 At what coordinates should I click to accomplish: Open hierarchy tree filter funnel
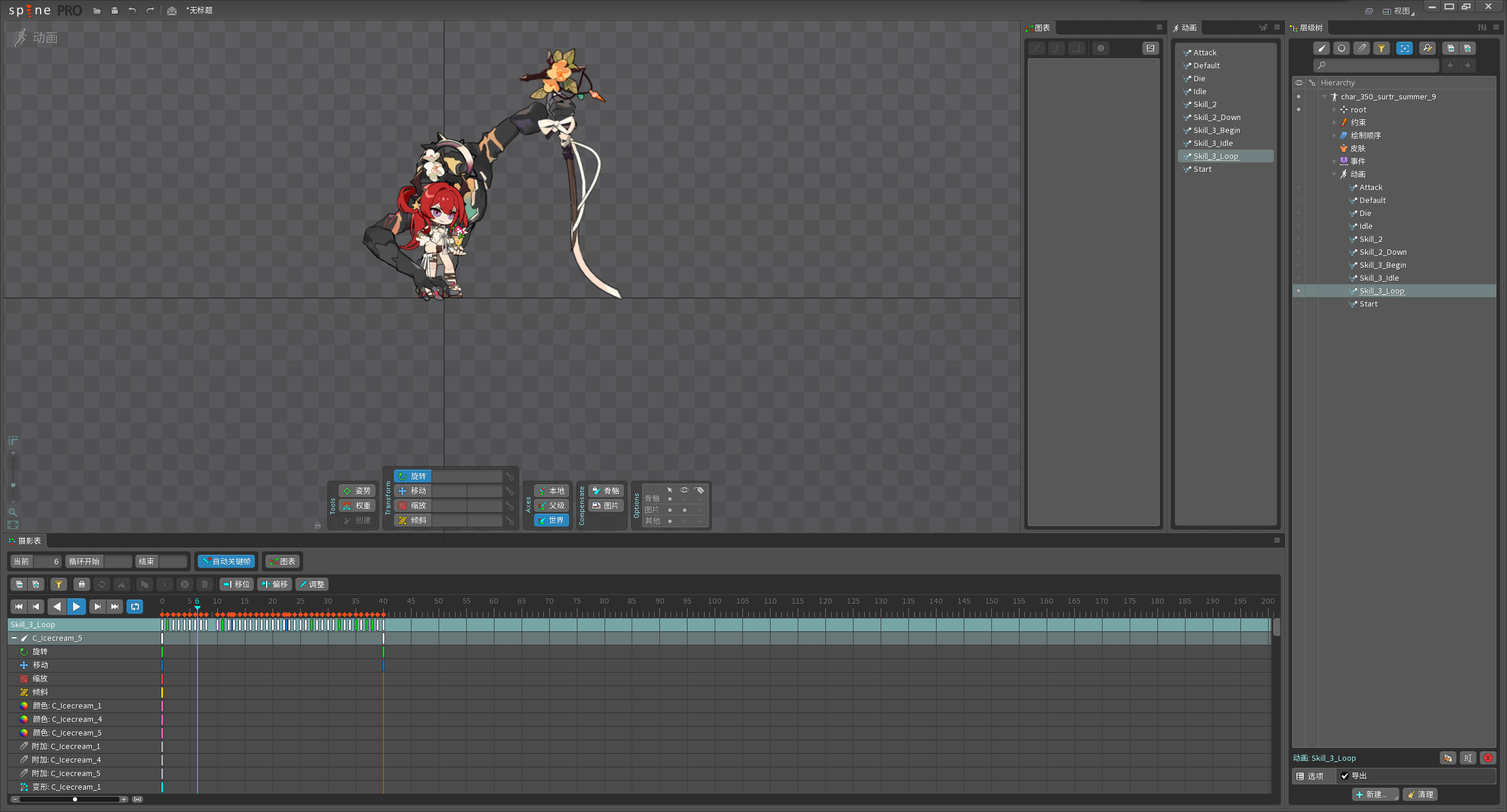(1382, 48)
